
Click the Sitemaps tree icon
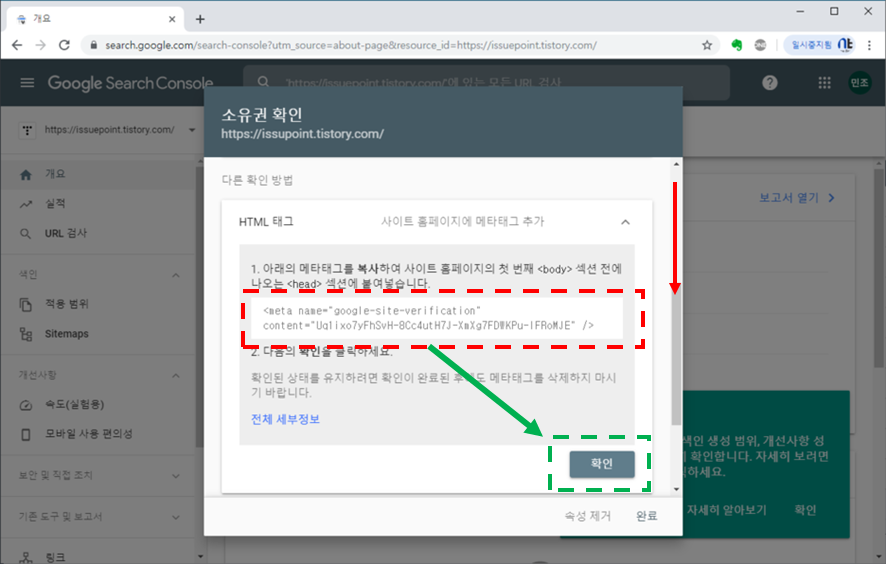point(26,334)
